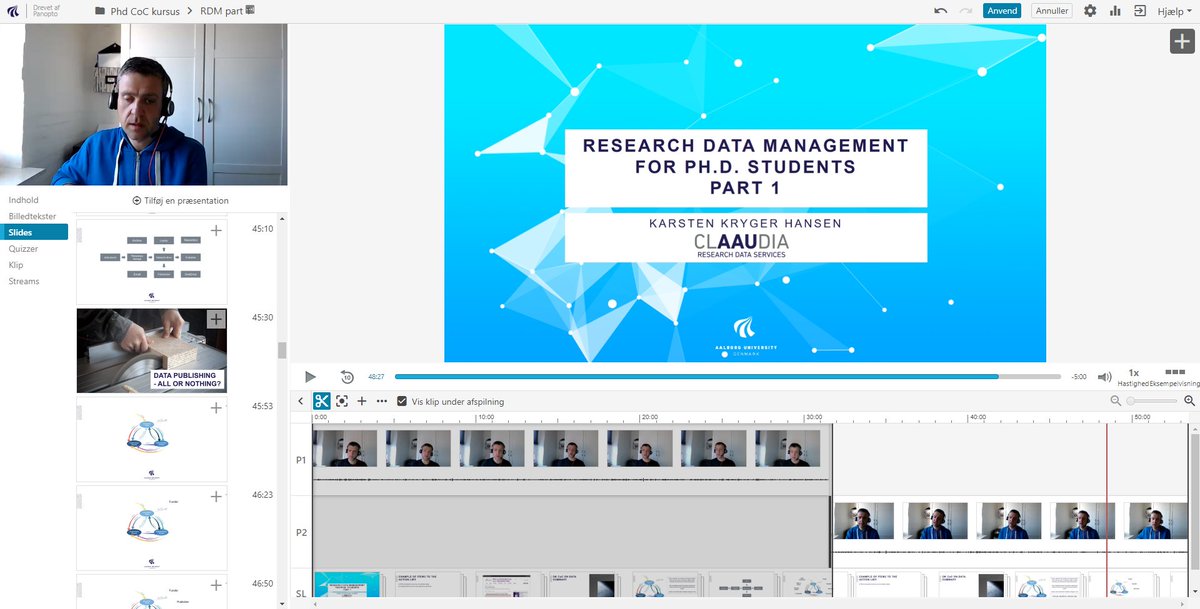Open the three-dot more options
Image resolution: width=1200 pixels, height=609 pixels.
(x=381, y=401)
